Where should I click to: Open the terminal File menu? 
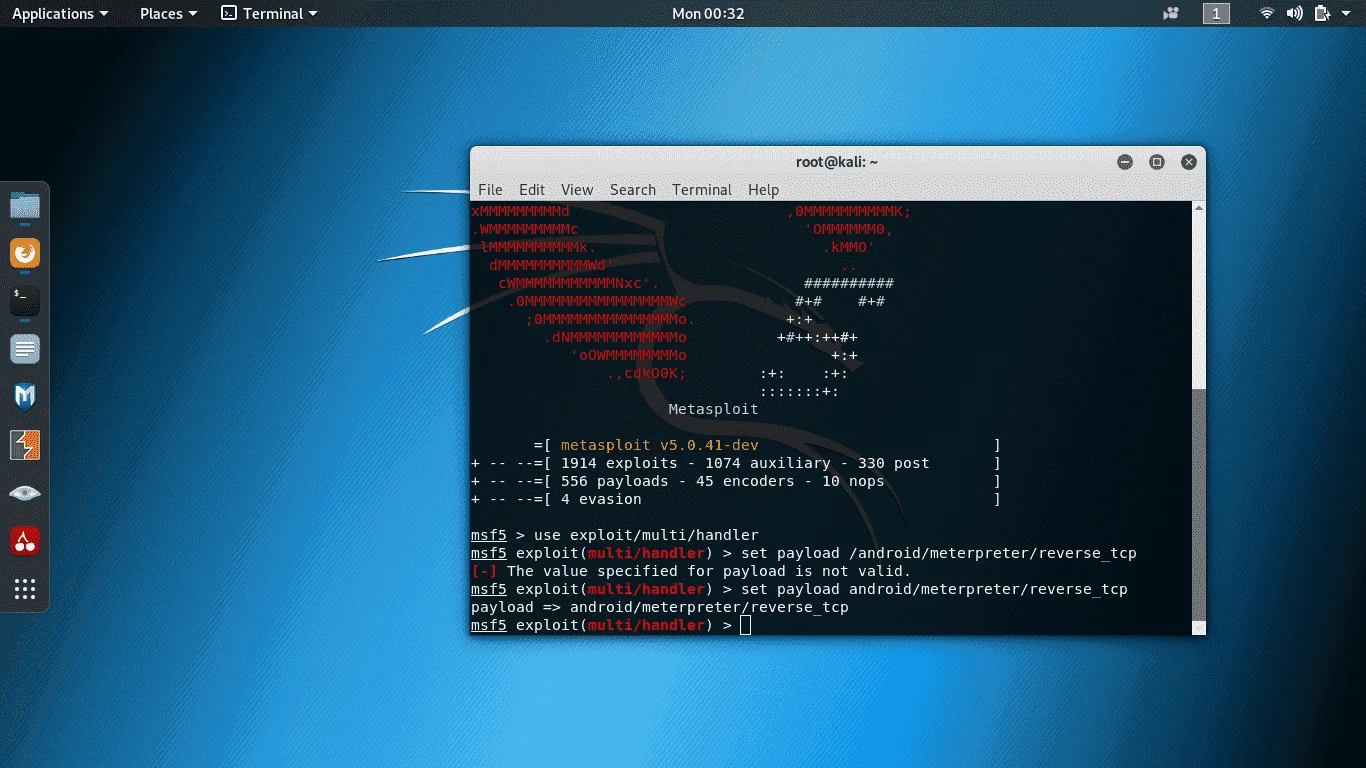pos(490,189)
